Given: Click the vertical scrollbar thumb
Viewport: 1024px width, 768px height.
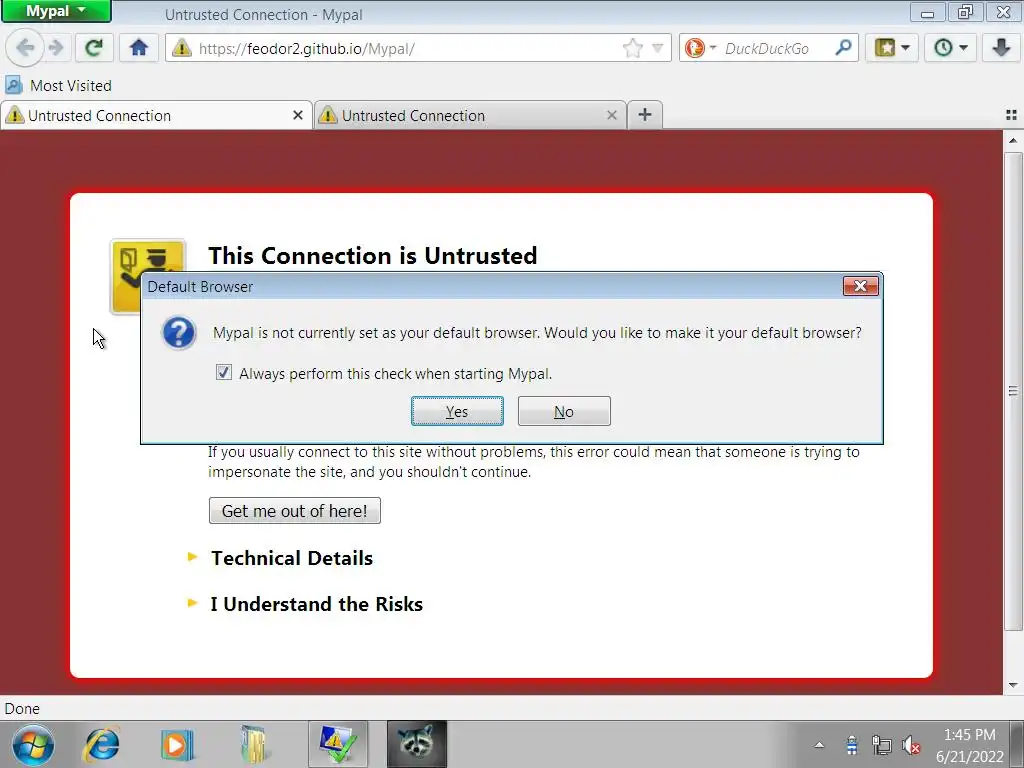Looking at the screenshot, I should (x=1013, y=392).
